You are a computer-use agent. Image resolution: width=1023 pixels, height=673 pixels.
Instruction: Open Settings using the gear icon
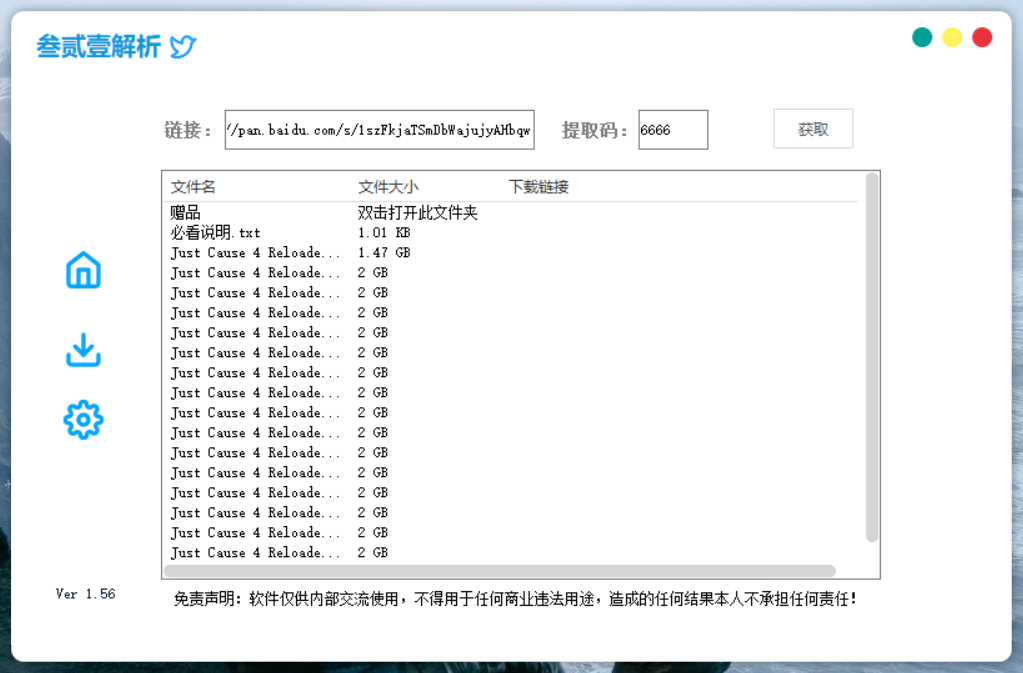tap(82, 419)
